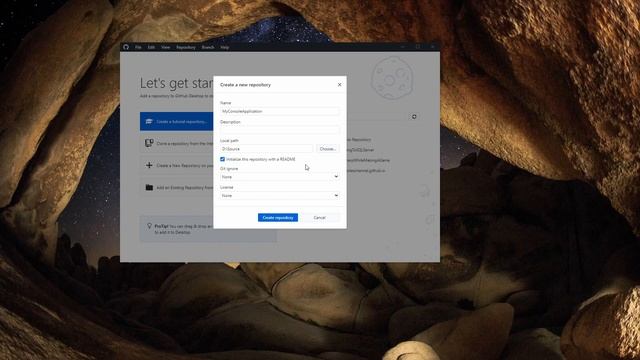640x360 pixels.
Task: Open the Help menu
Action: click(x=224, y=47)
